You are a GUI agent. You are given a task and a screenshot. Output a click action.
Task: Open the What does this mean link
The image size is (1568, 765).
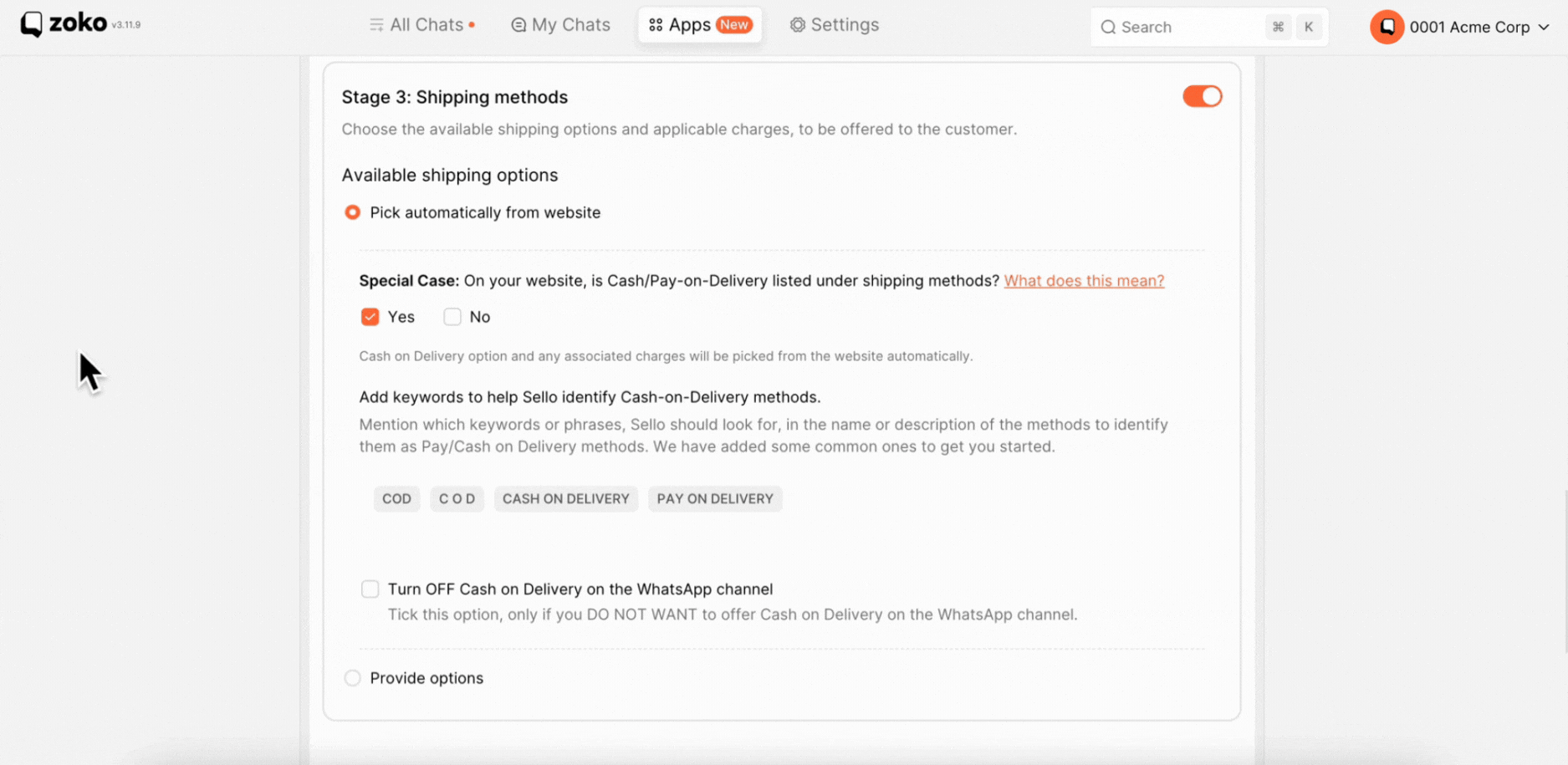tap(1084, 281)
